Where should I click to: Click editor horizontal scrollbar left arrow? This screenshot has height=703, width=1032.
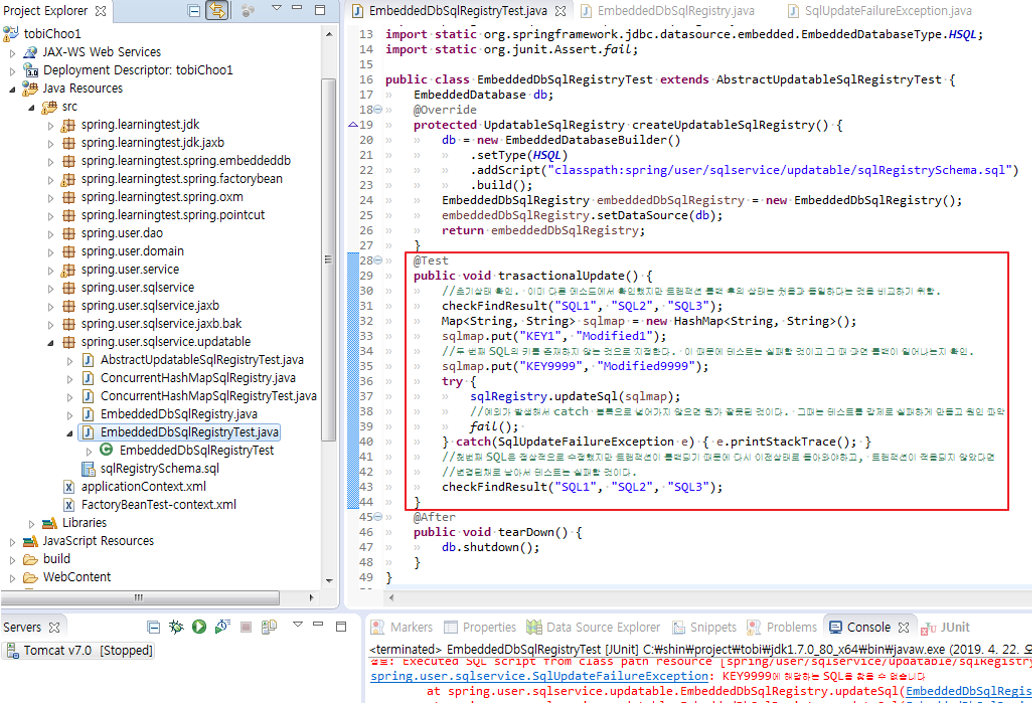(x=391, y=598)
